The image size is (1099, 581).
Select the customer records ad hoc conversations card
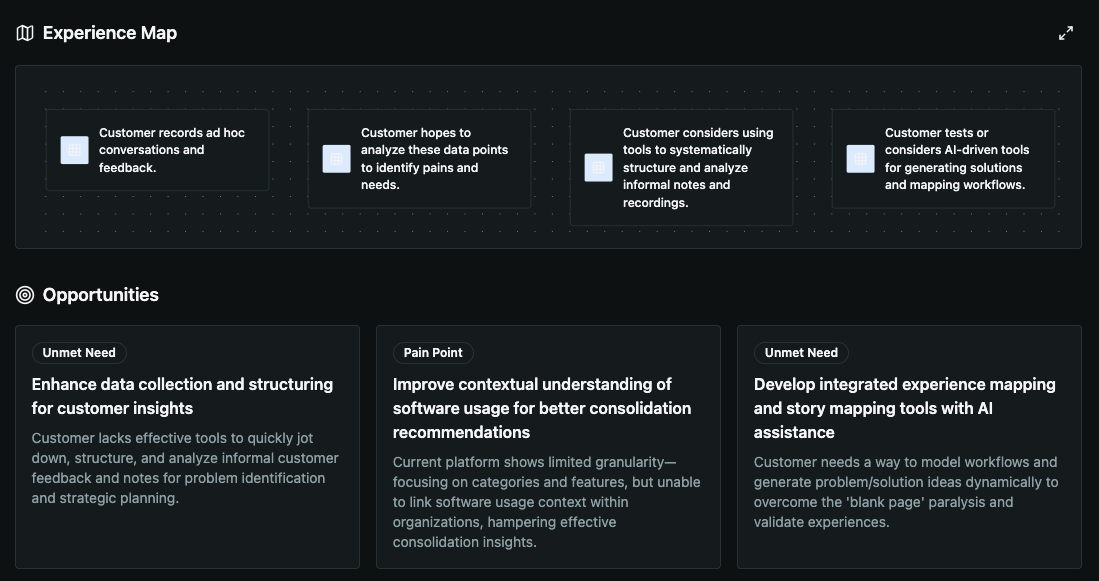157,149
